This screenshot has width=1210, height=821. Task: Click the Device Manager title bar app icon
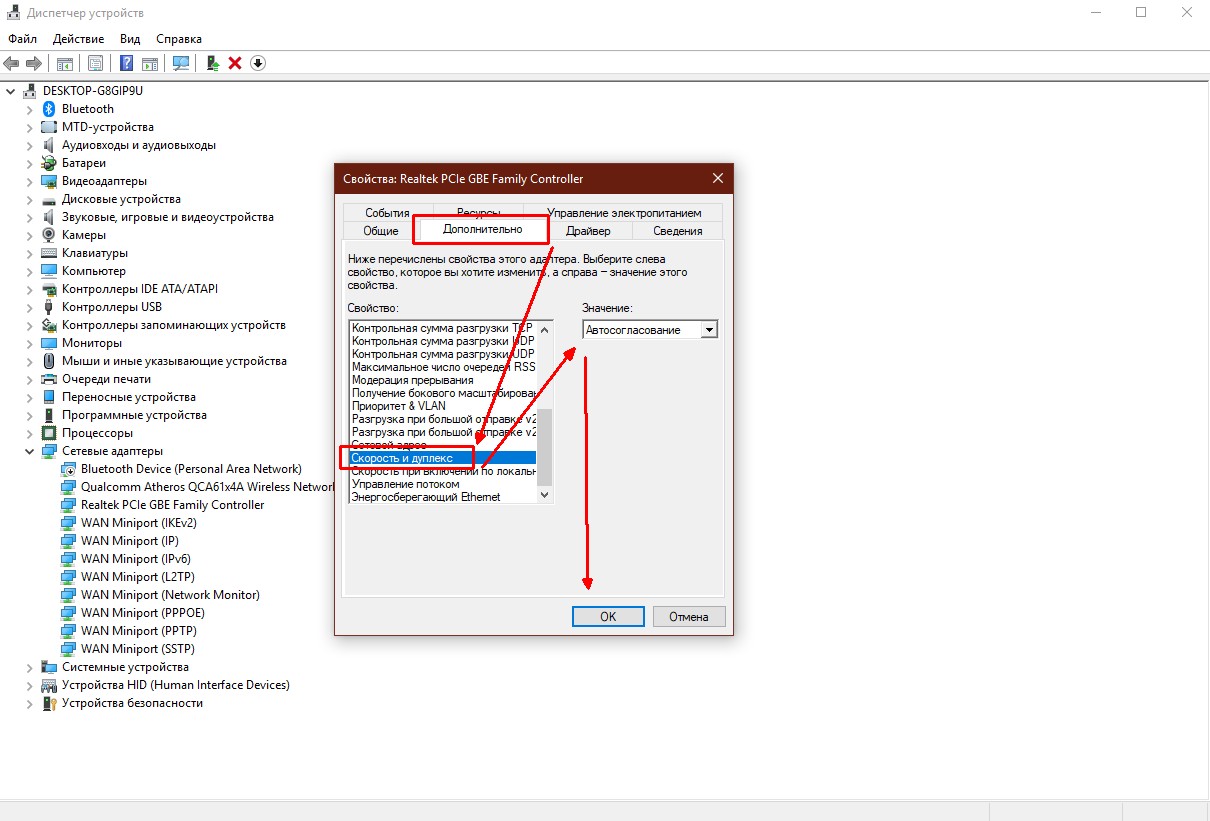coord(12,13)
